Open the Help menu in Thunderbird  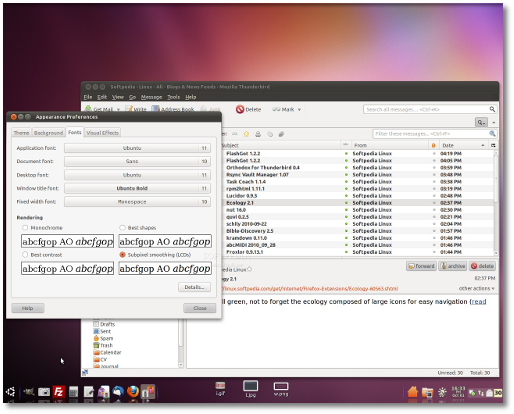coord(191,97)
